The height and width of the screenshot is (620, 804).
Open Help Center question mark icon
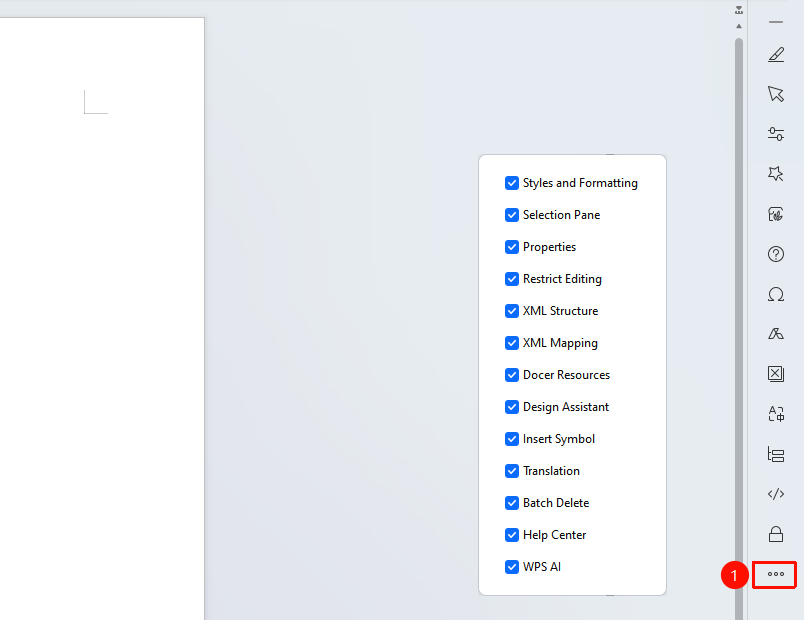(x=776, y=254)
